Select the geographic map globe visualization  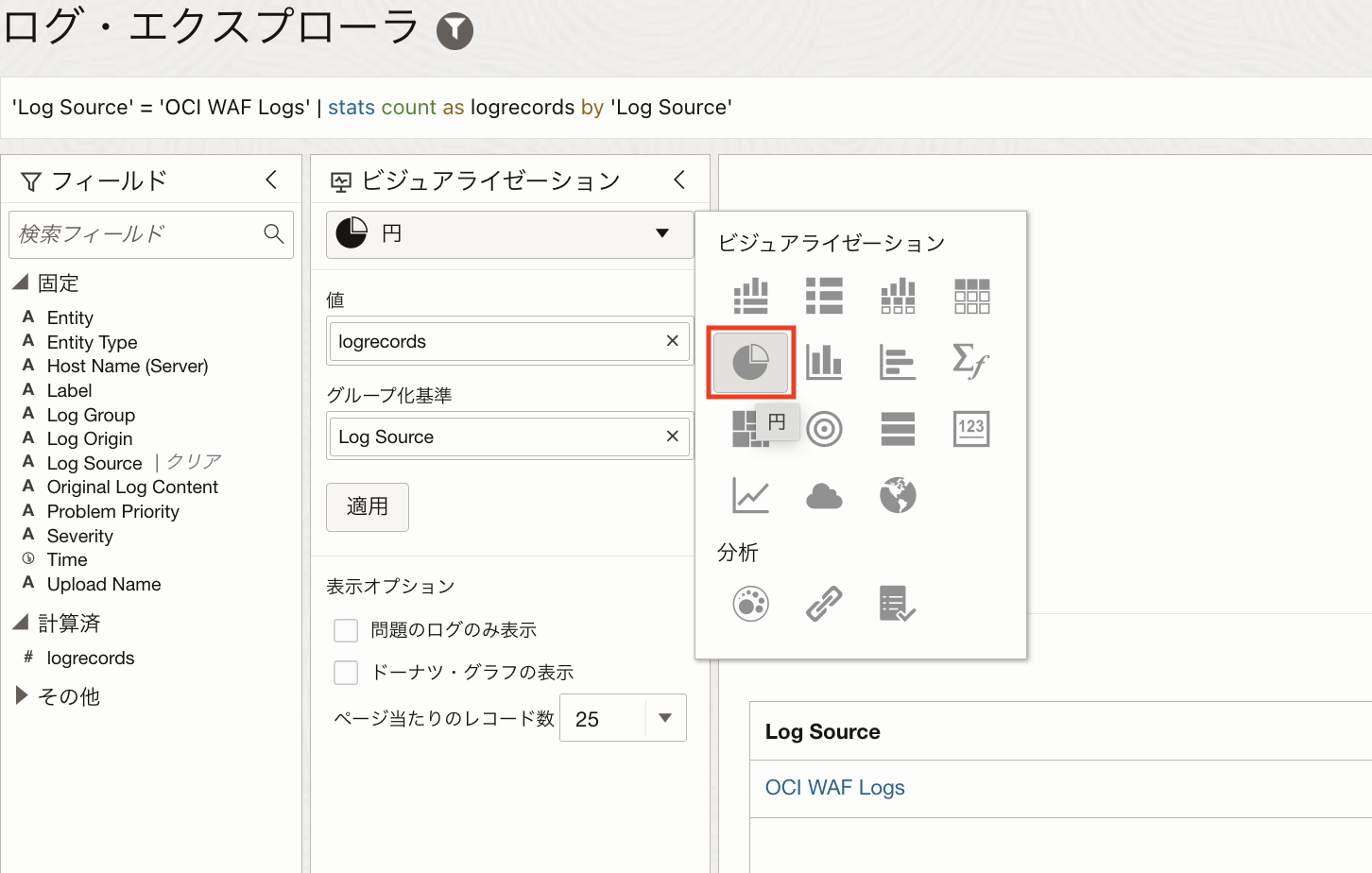898,496
